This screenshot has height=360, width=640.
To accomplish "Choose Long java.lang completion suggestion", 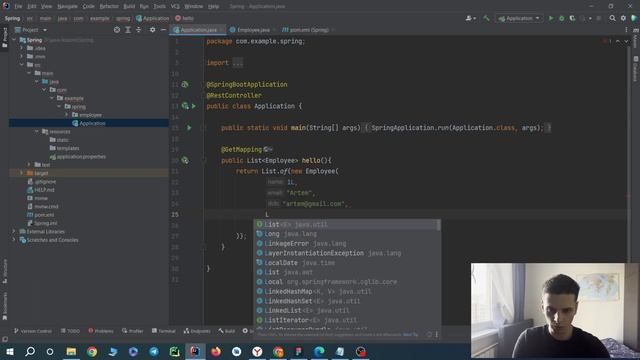I will (346, 234).
